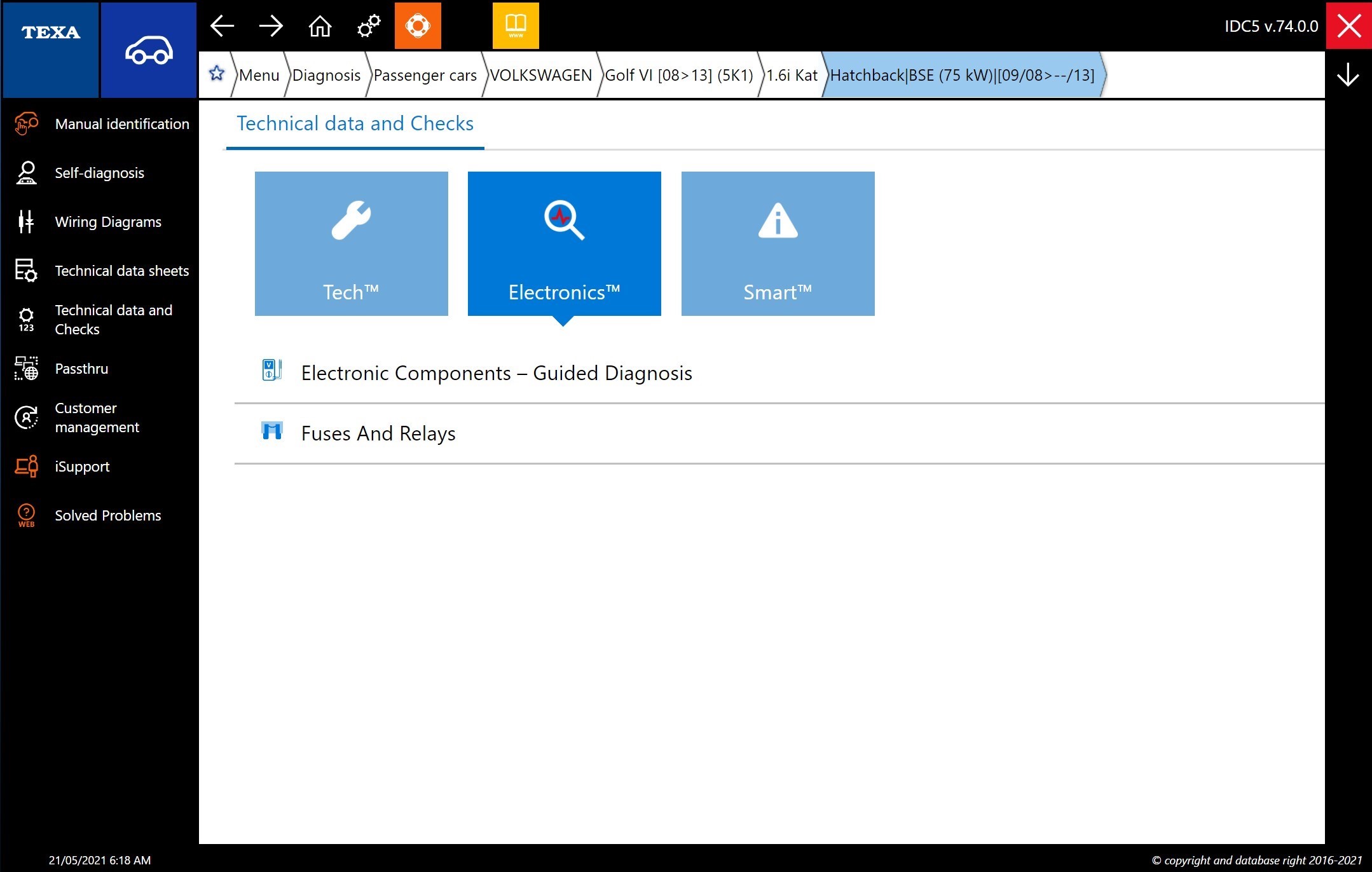Click the Technical data and Checks gear 123 icon
Screen dimensions: 1372x872
[x=26, y=320]
